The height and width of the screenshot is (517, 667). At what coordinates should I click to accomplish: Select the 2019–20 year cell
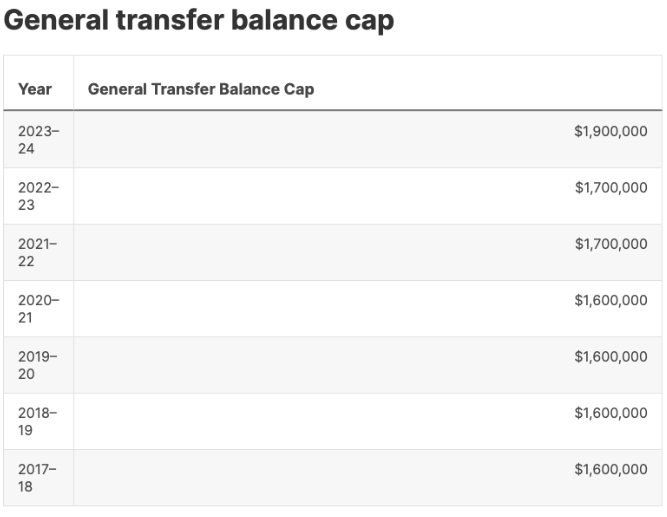pyautogui.click(x=38, y=365)
